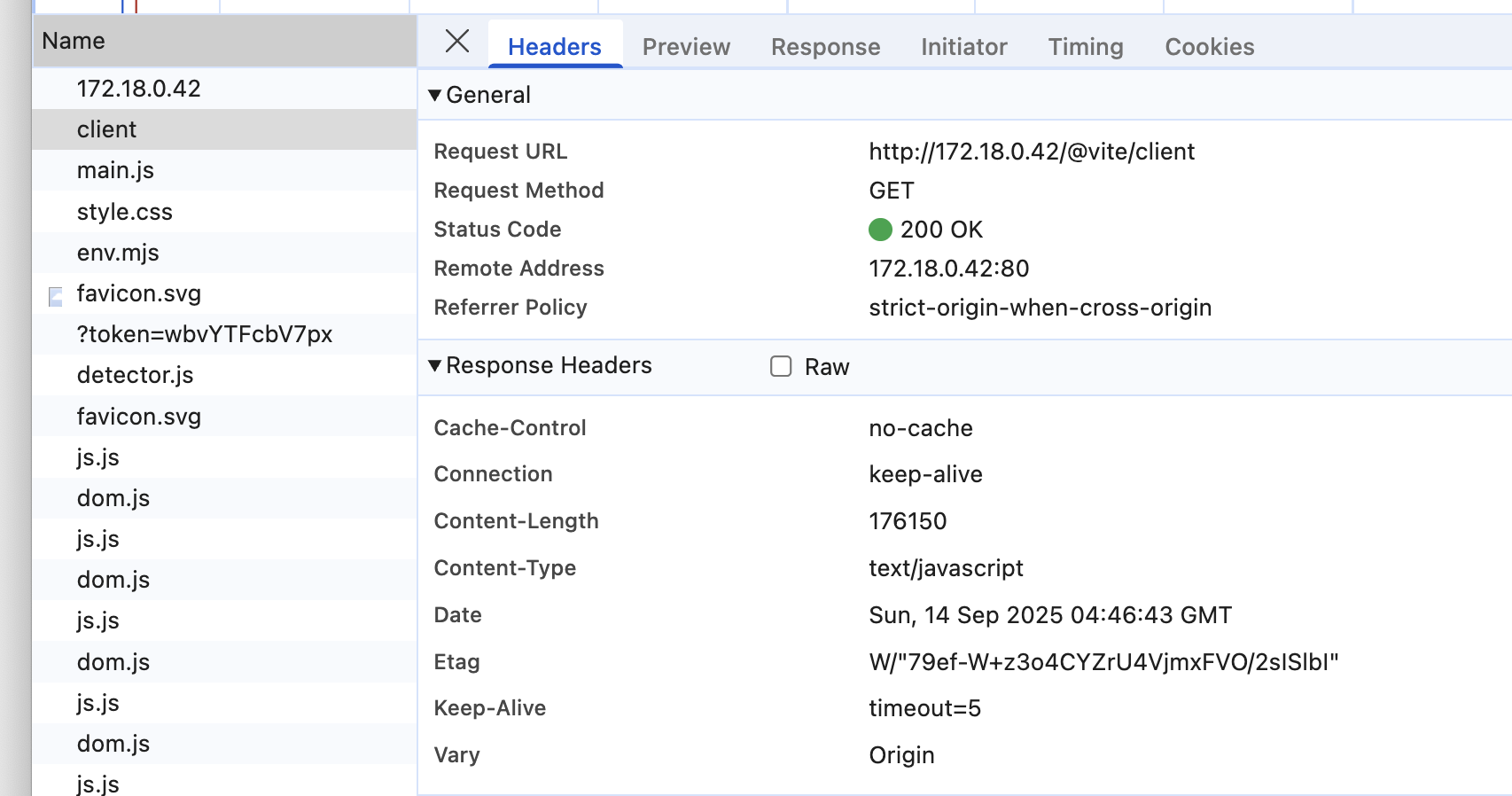This screenshot has width=1512, height=796.
Task: Open the Cookies tab
Action: click(1209, 47)
